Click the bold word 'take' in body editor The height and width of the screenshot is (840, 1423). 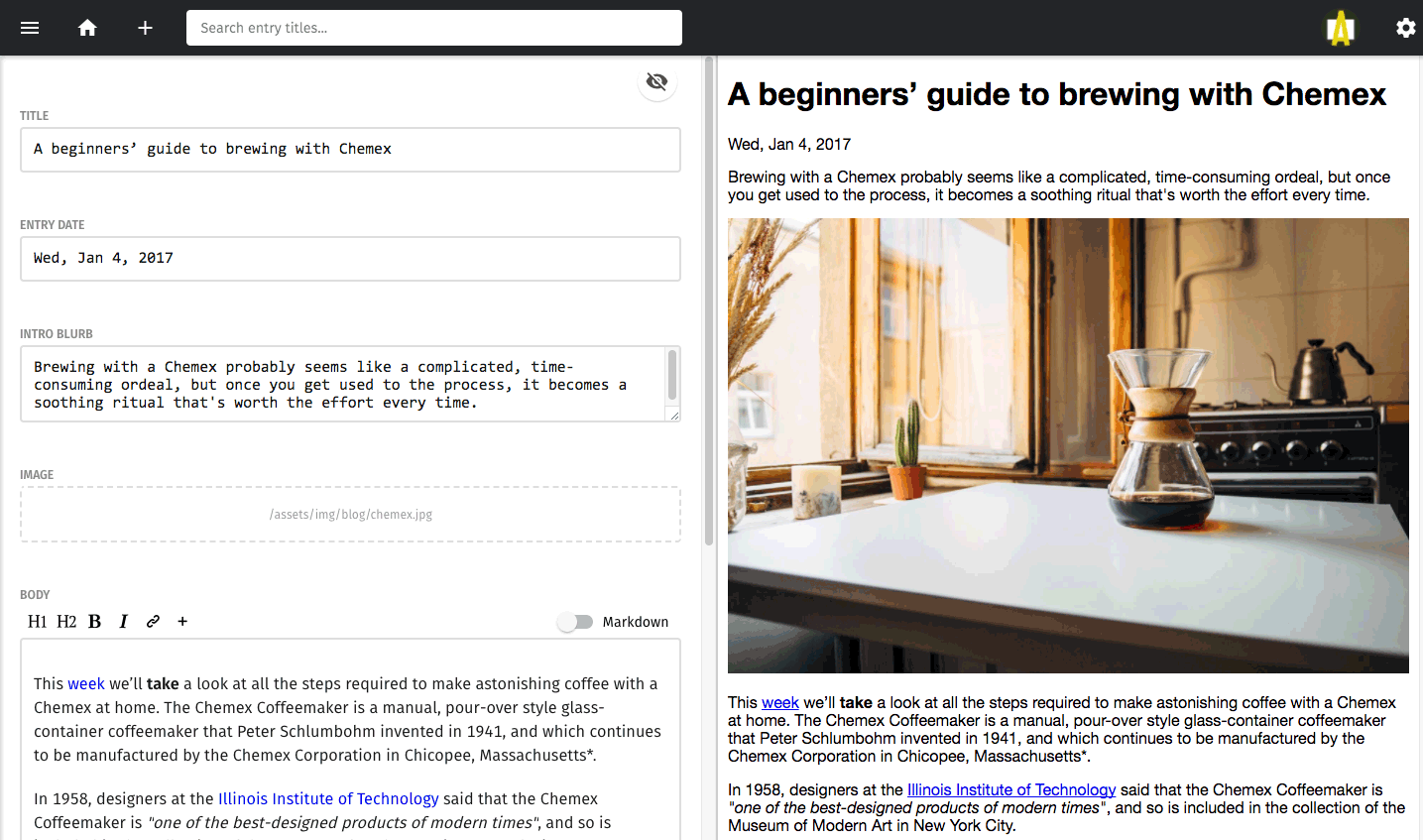point(163,683)
